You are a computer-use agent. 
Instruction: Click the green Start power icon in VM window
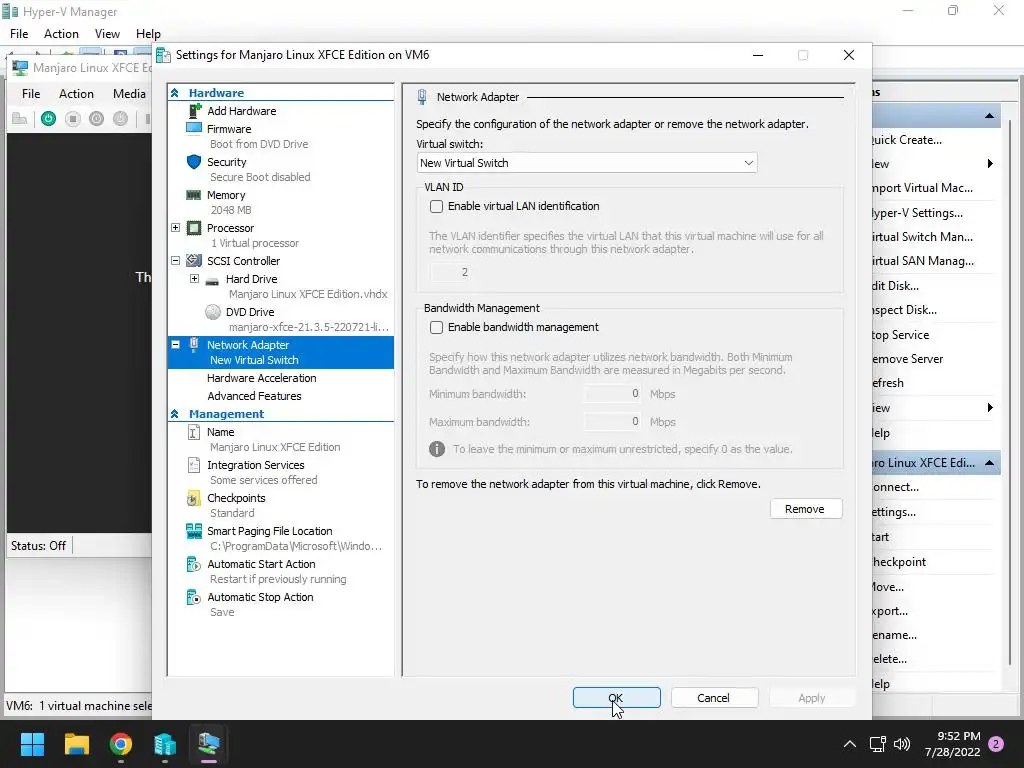[48, 119]
